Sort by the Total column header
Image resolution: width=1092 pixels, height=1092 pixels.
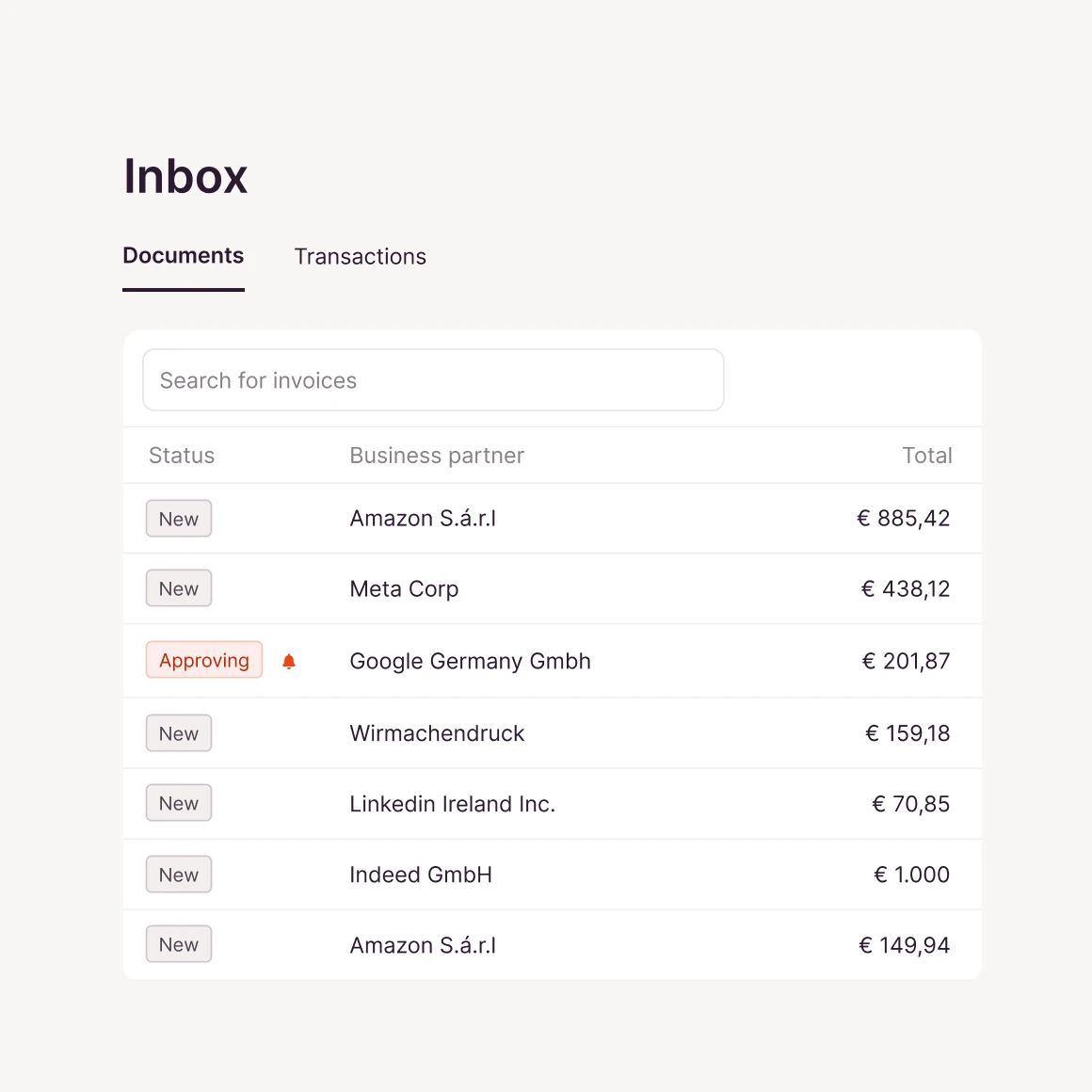click(x=926, y=456)
